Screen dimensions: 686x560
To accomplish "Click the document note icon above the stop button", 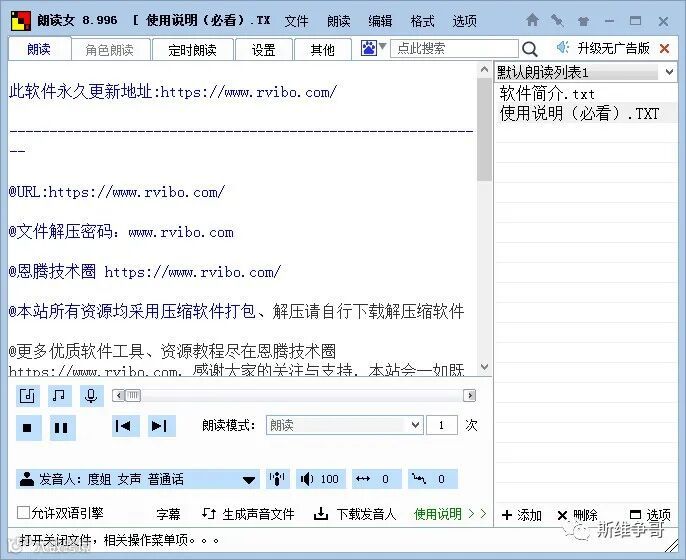I will (x=28, y=396).
